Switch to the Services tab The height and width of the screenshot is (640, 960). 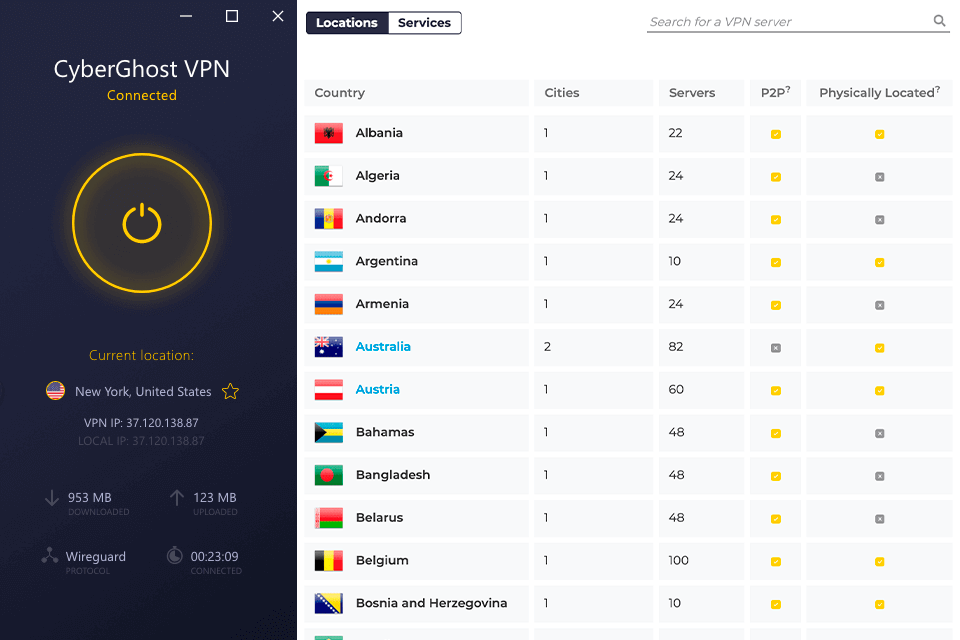point(424,23)
